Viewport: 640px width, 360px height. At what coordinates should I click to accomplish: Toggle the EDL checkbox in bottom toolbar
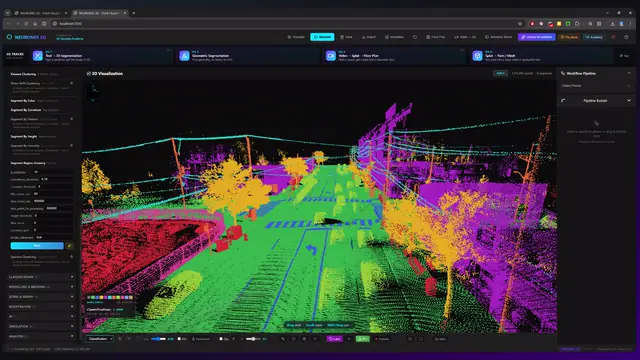(179, 339)
